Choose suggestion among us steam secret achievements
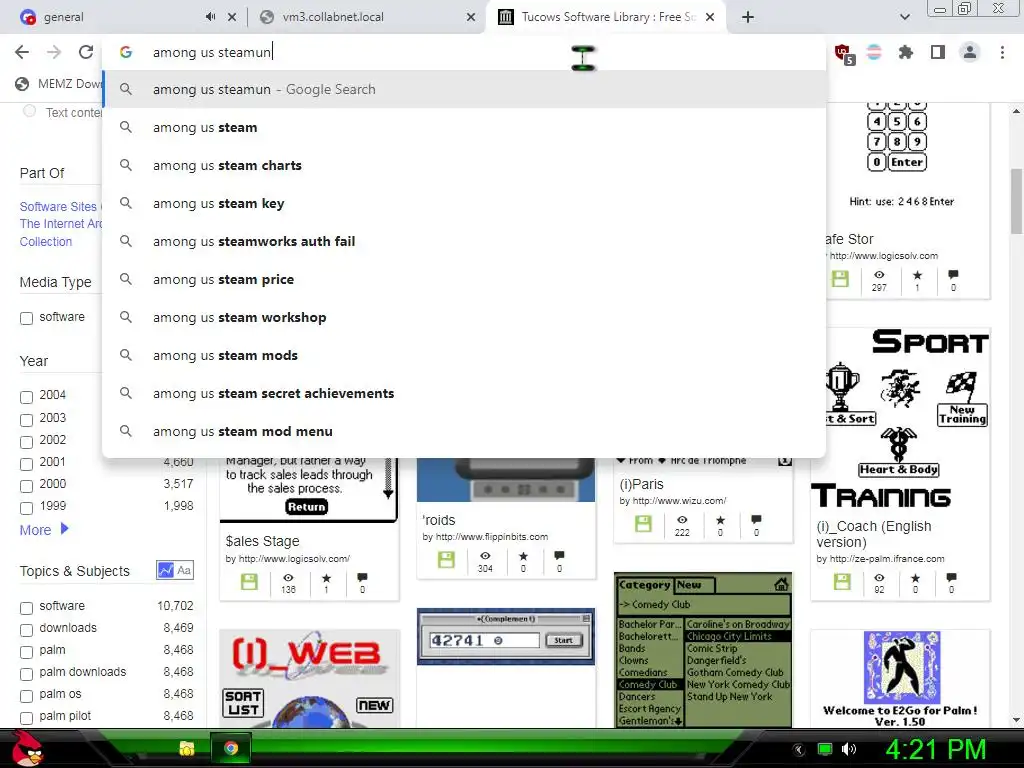This screenshot has width=1024, height=768. [x=464, y=393]
